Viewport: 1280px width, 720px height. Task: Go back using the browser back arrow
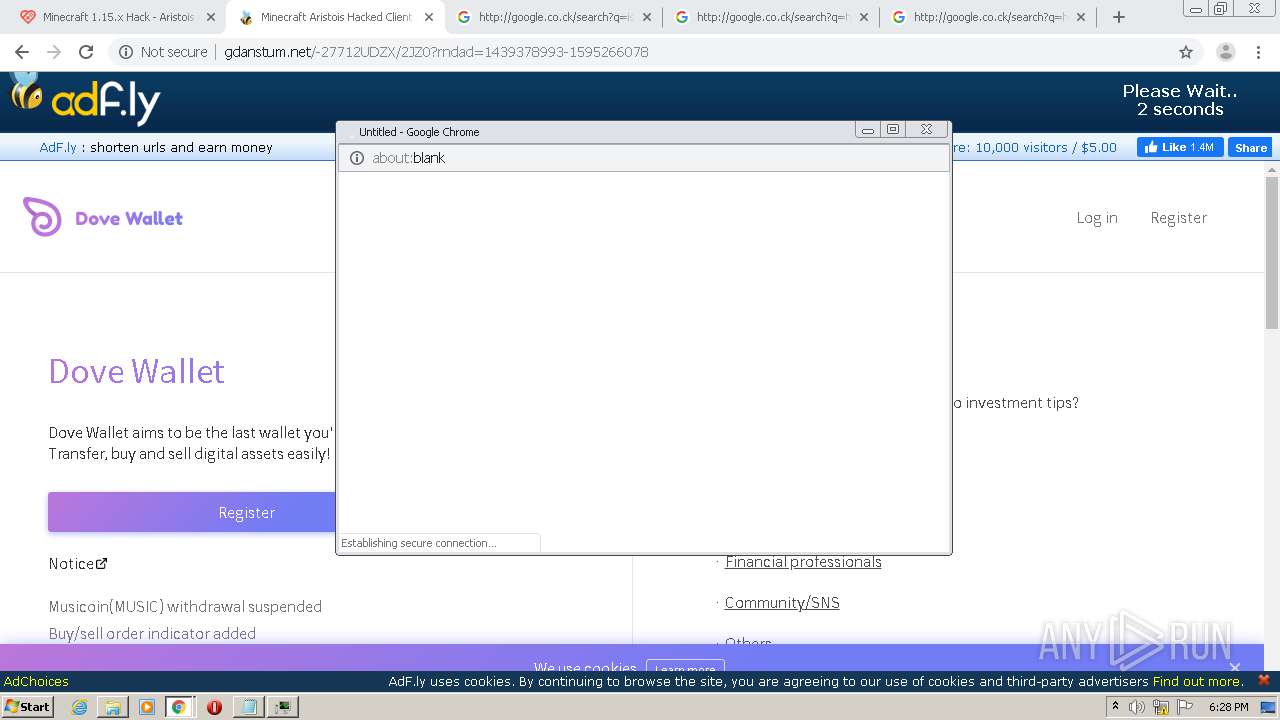pos(22,52)
